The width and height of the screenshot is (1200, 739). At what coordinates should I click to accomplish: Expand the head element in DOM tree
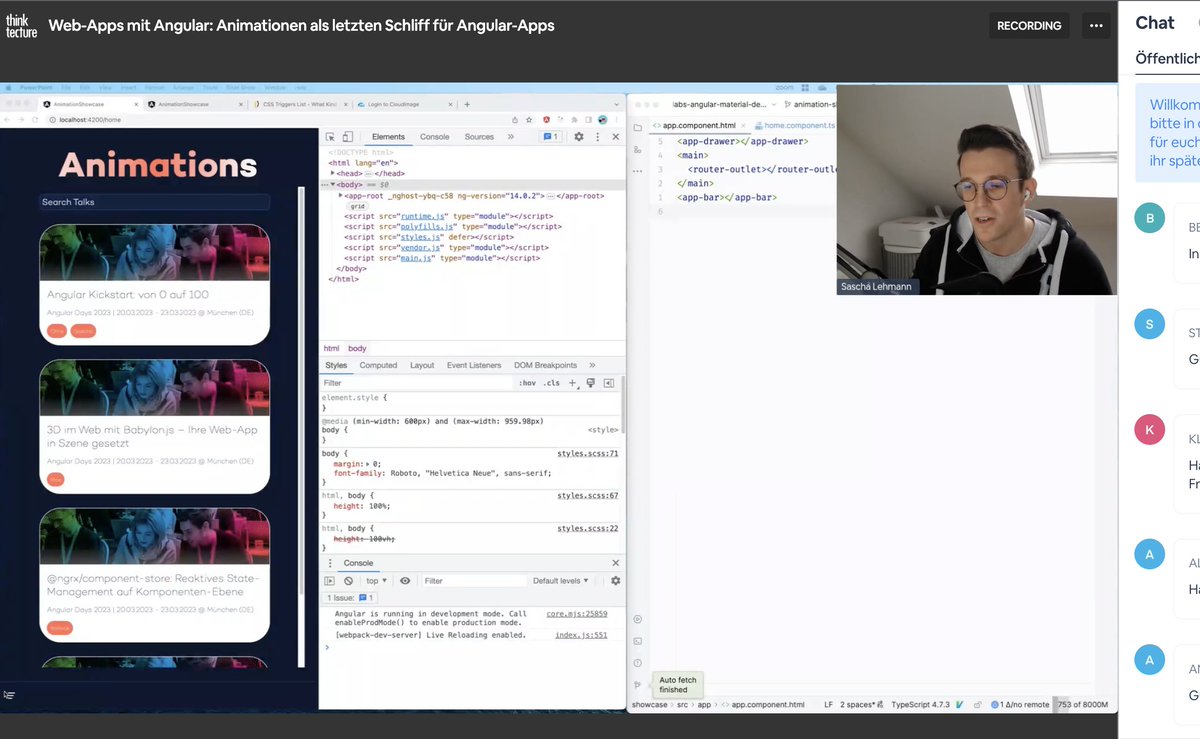pos(333,173)
